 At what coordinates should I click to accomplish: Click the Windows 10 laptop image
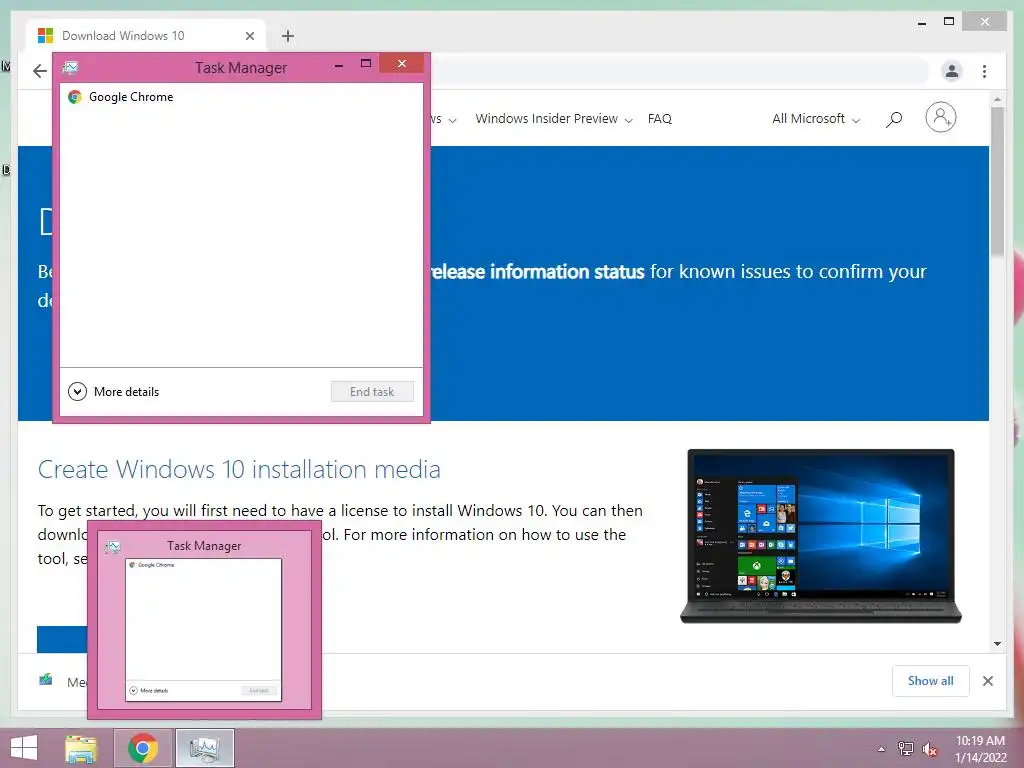click(821, 536)
